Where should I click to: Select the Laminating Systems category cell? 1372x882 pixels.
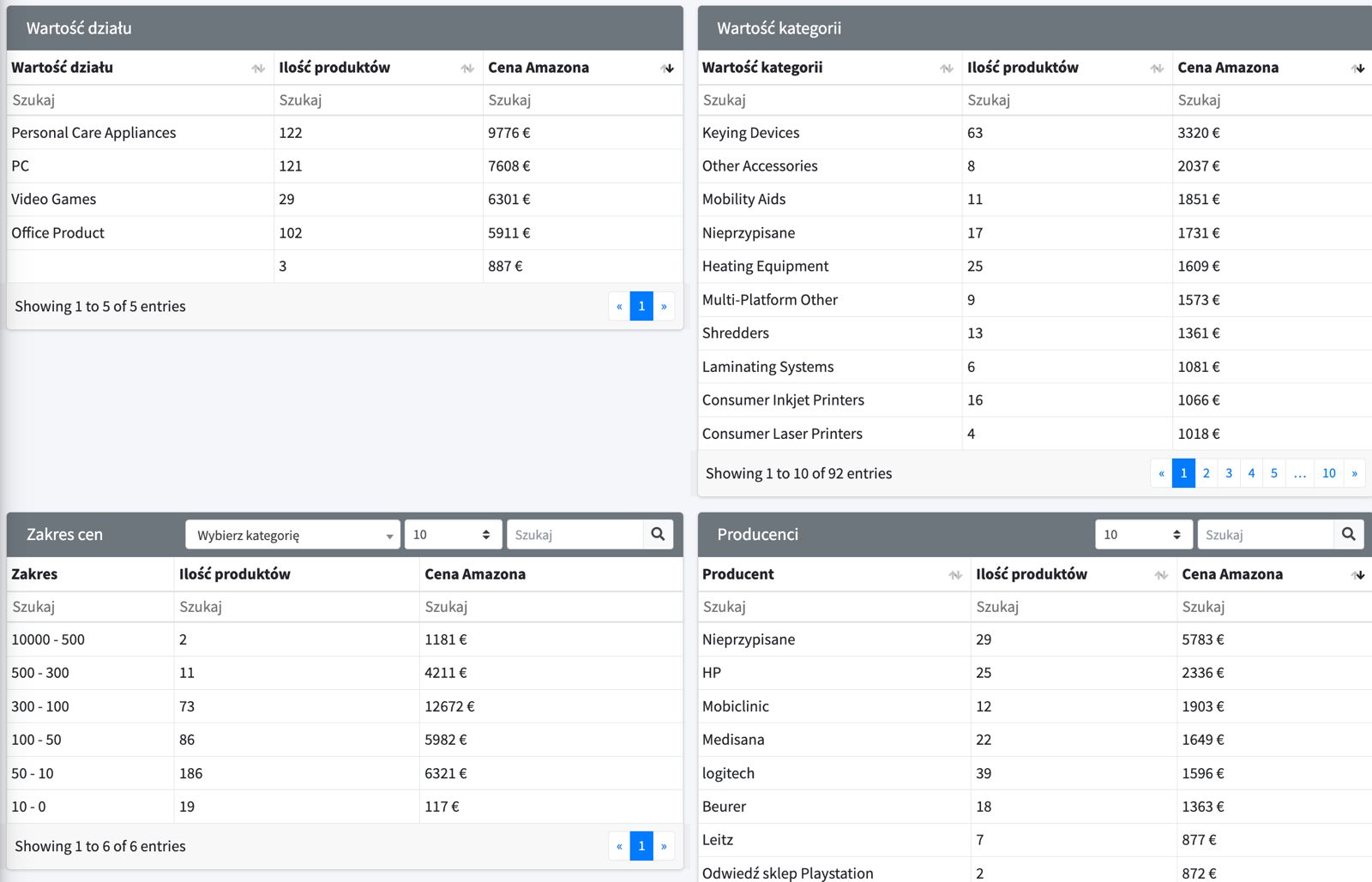coord(829,366)
